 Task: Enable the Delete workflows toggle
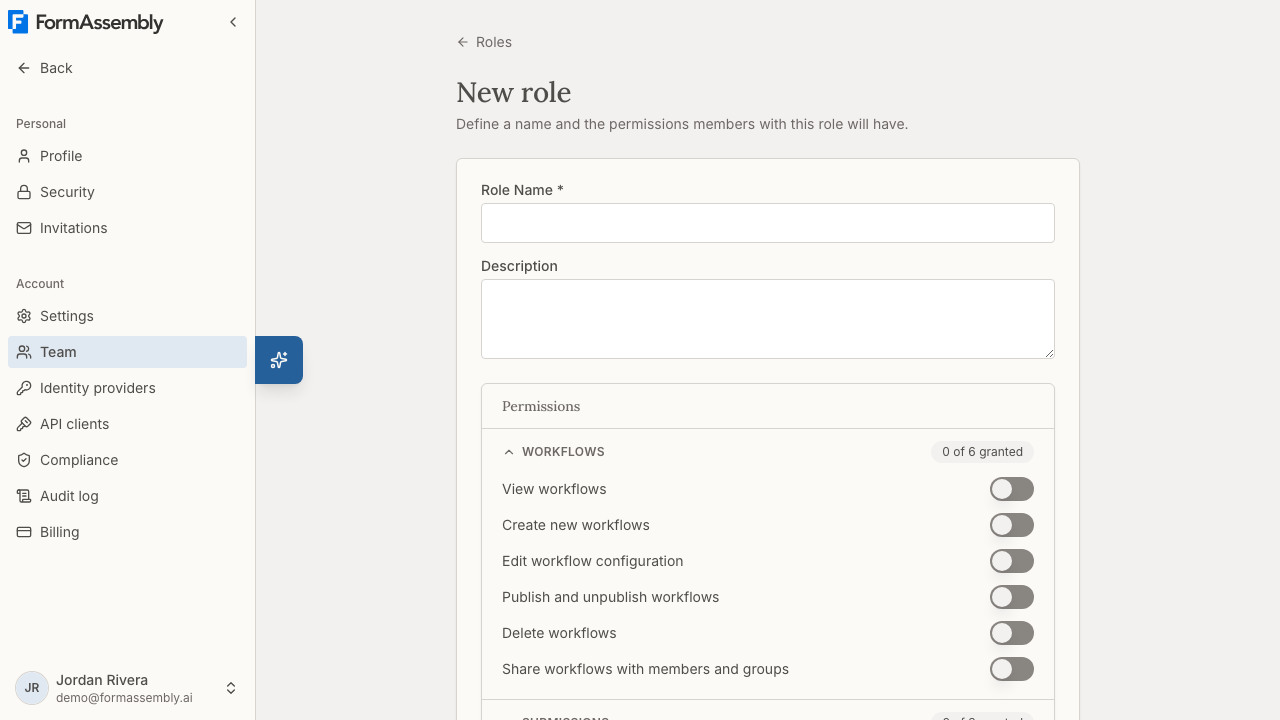[1012, 633]
